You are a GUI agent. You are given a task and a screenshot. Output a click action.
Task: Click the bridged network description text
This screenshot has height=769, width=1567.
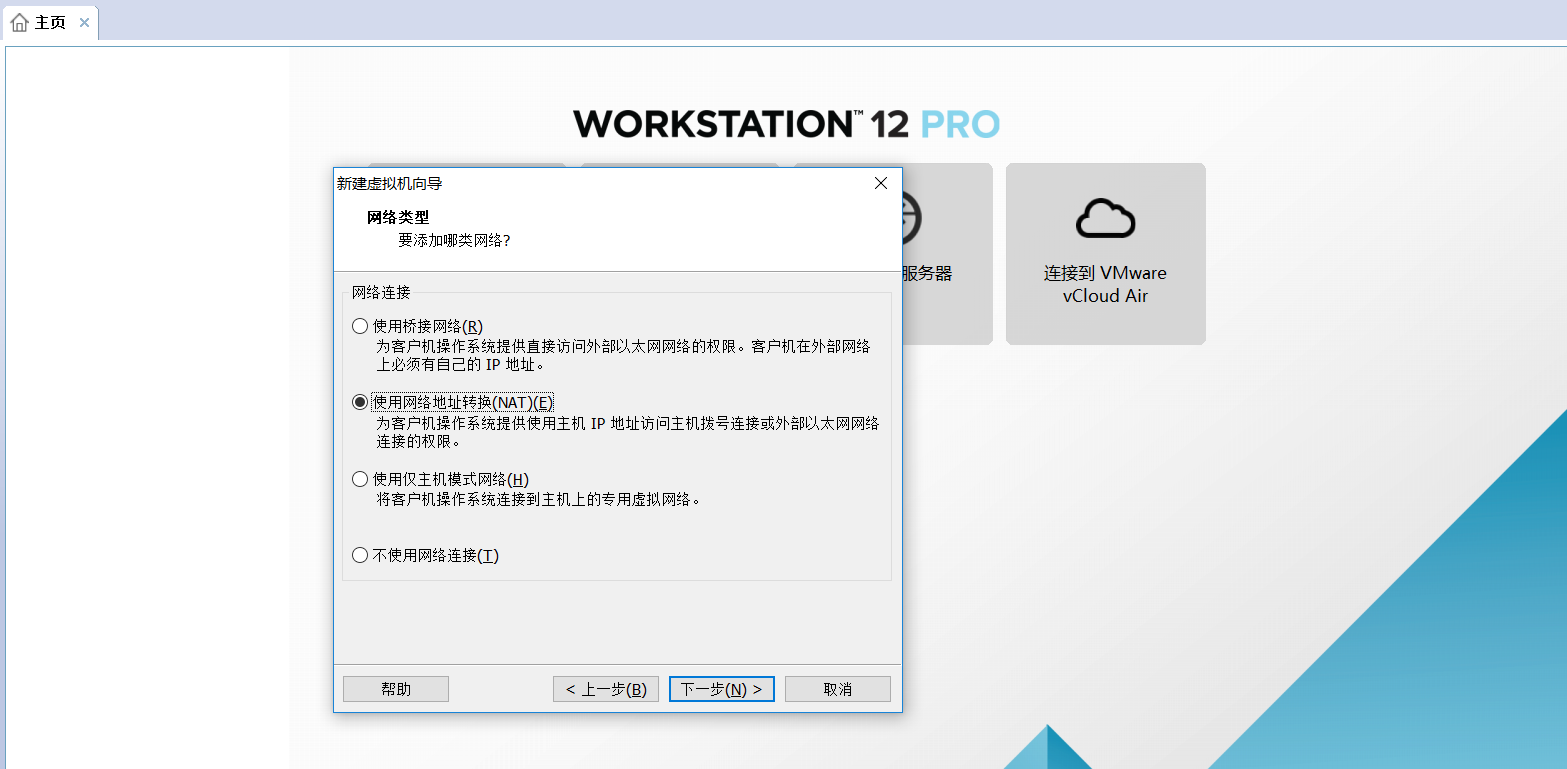(x=623, y=355)
